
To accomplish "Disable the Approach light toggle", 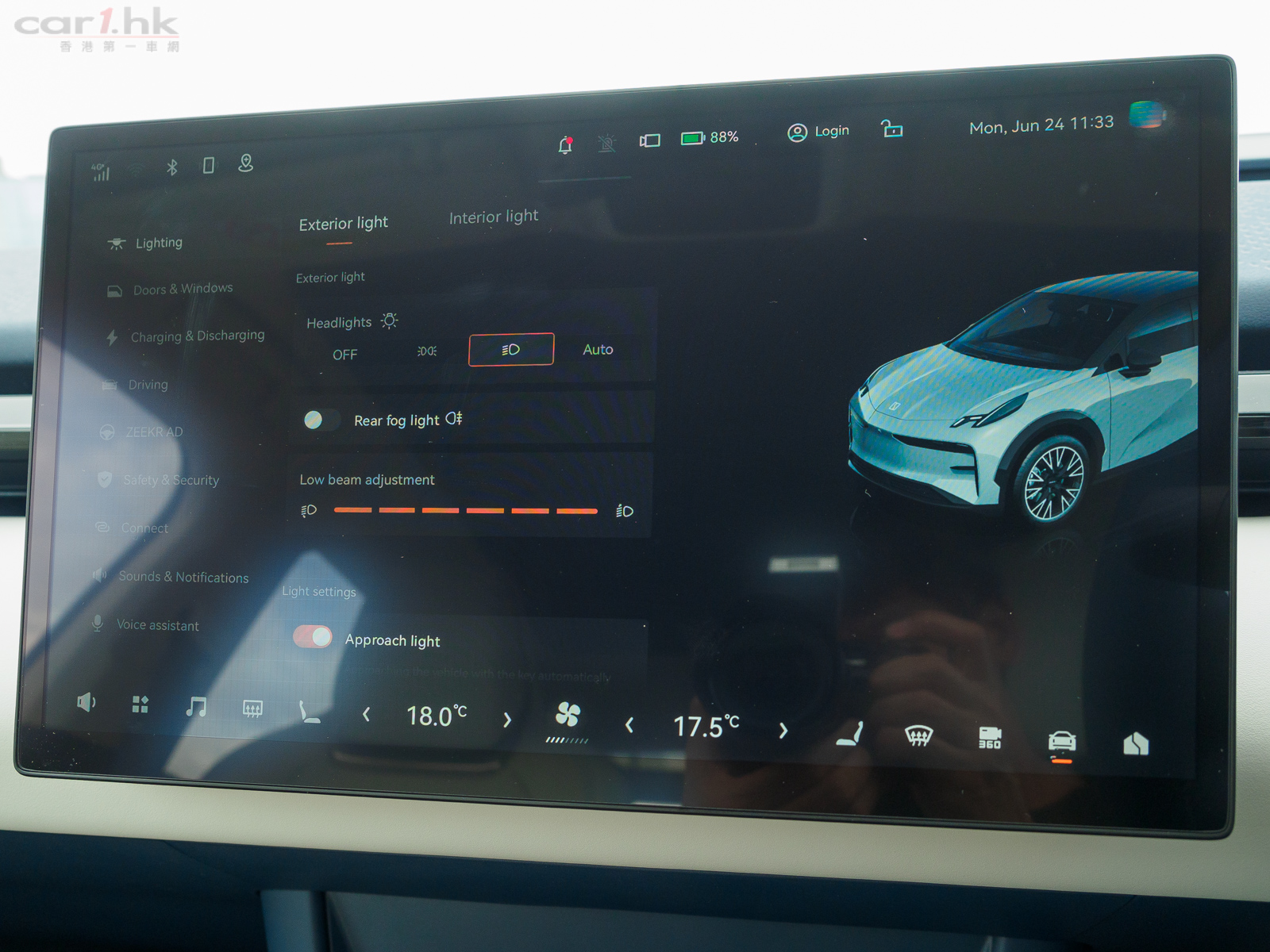I will coord(313,636).
